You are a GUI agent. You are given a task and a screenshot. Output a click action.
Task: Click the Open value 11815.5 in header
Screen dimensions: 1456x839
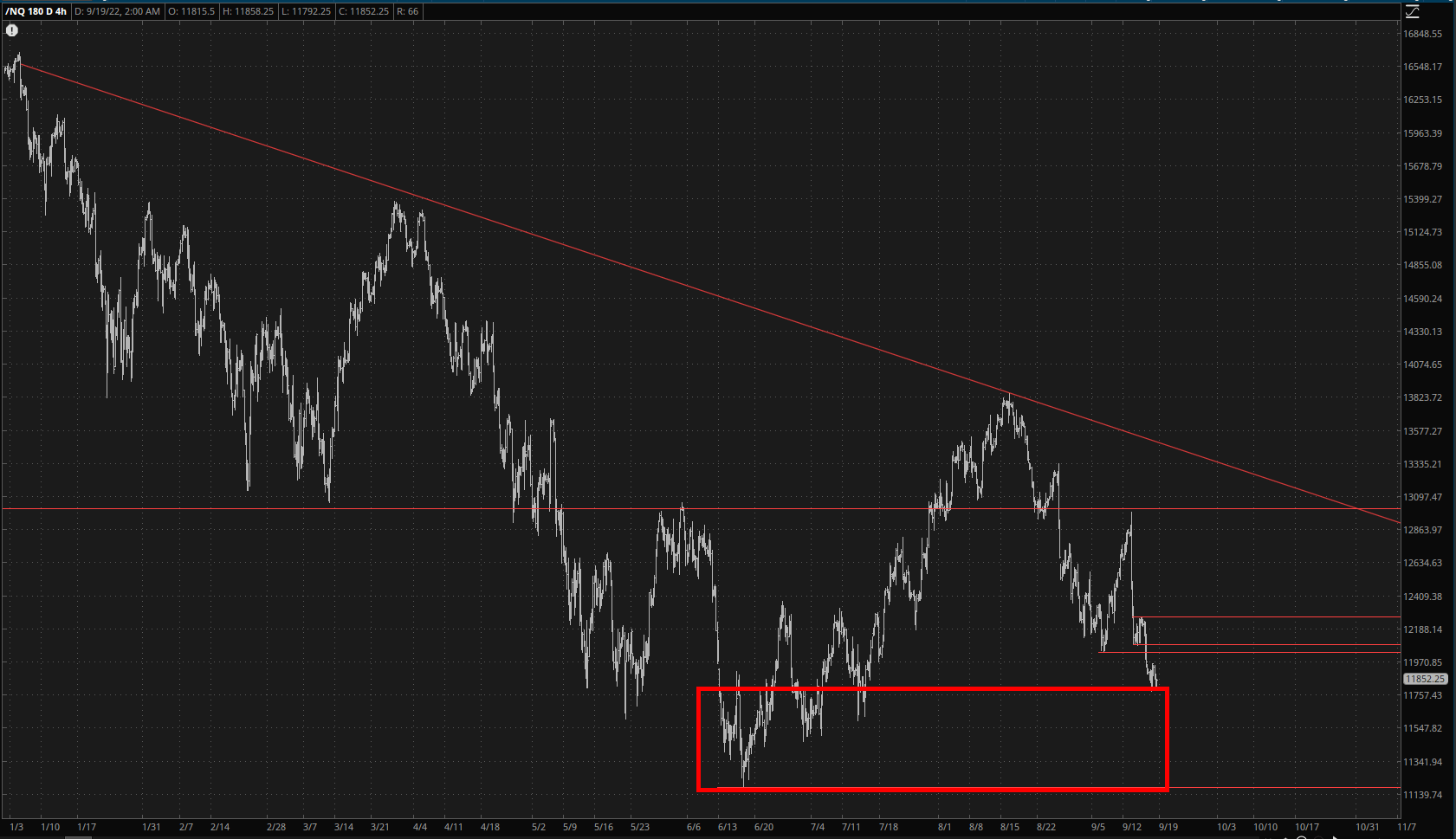coord(190,11)
